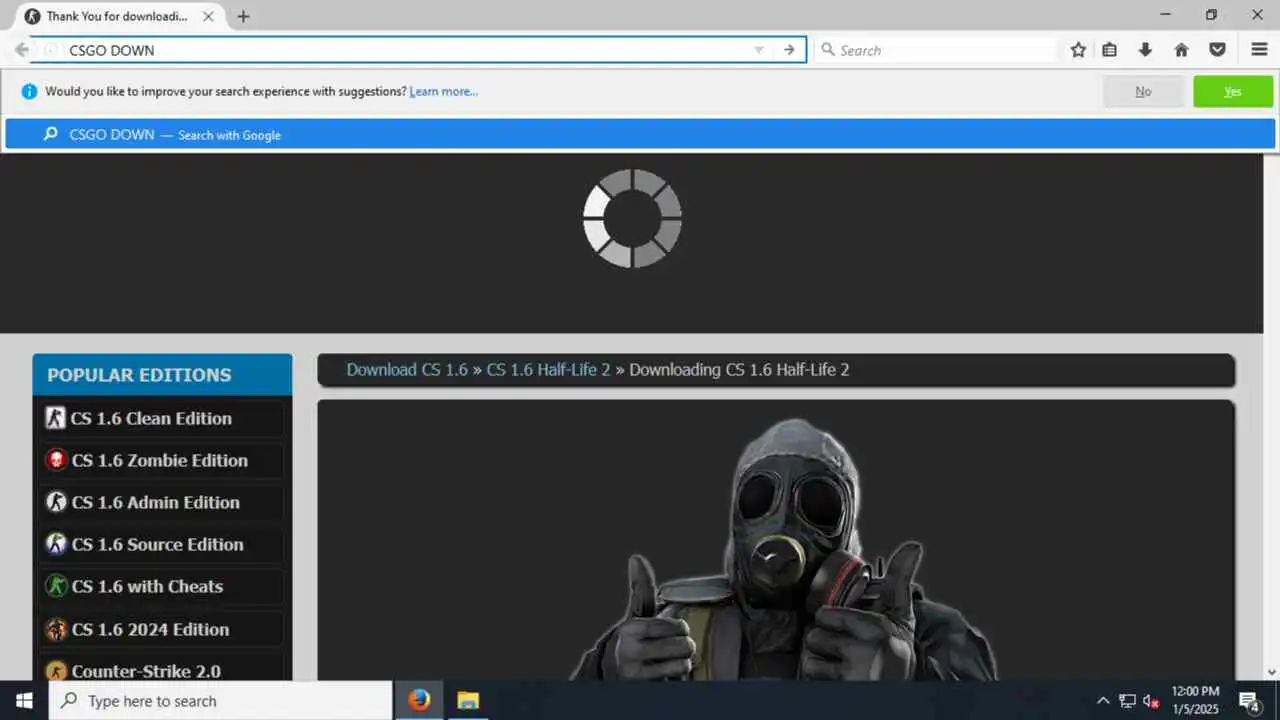
Task: Open File Explorer from the taskbar
Action: (468, 701)
